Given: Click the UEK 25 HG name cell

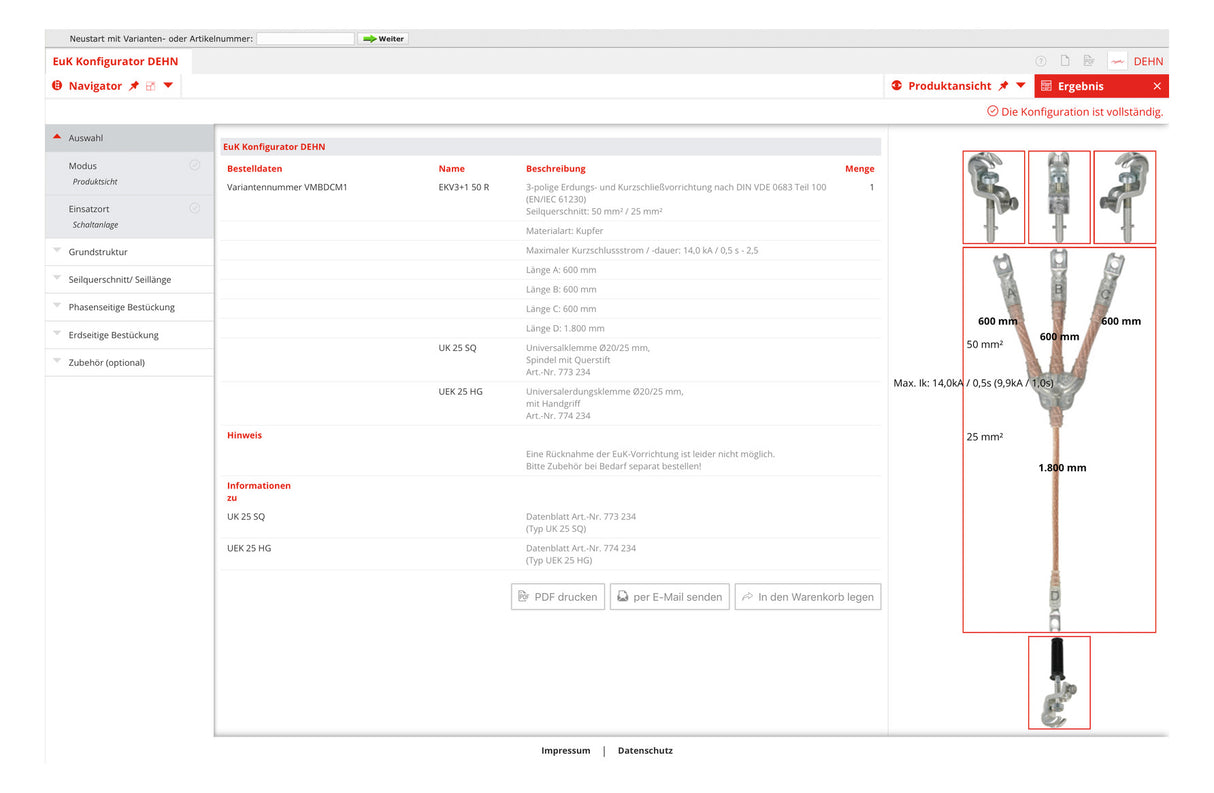Looking at the screenshot, I should 460,391.
